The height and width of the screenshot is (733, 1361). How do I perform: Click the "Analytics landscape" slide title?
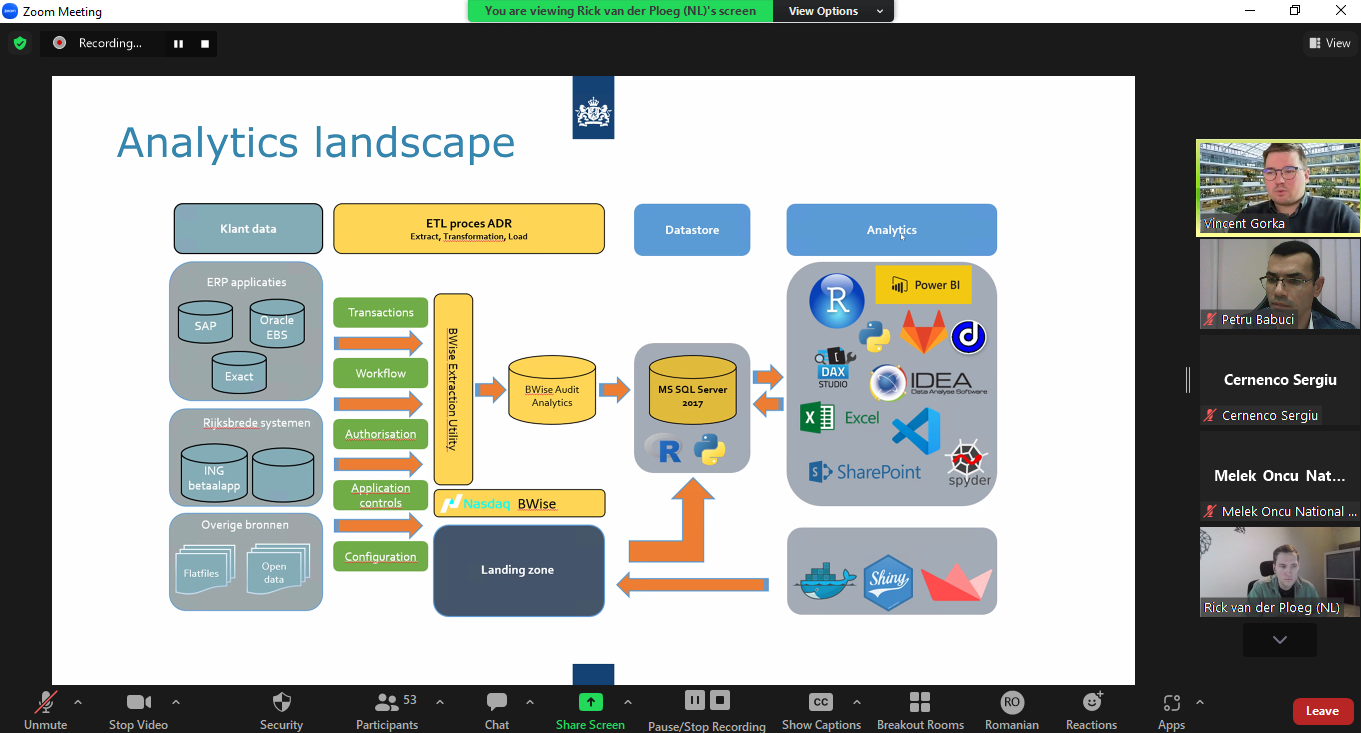[x=316, y=143]
